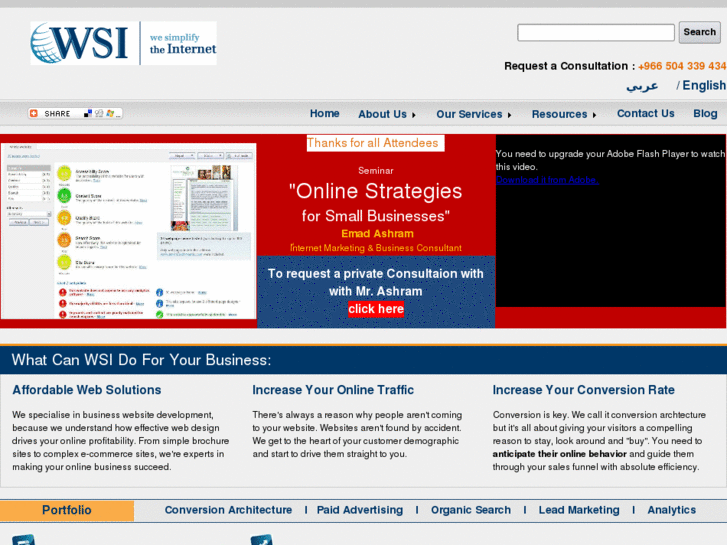This screenshot has width=727, height=545.
Task: Switch the language to Arabic
Action: pyautogui.click(x=642, y=86)
